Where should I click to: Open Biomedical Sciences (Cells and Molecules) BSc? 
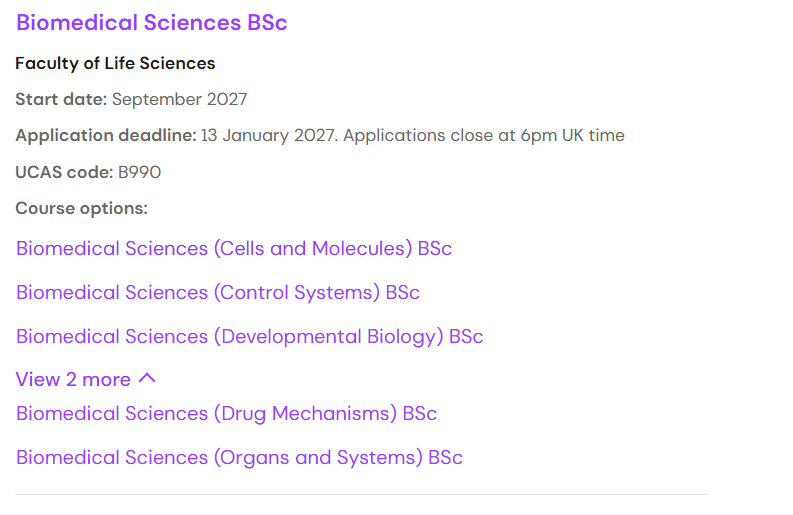[x=234, y=249]
